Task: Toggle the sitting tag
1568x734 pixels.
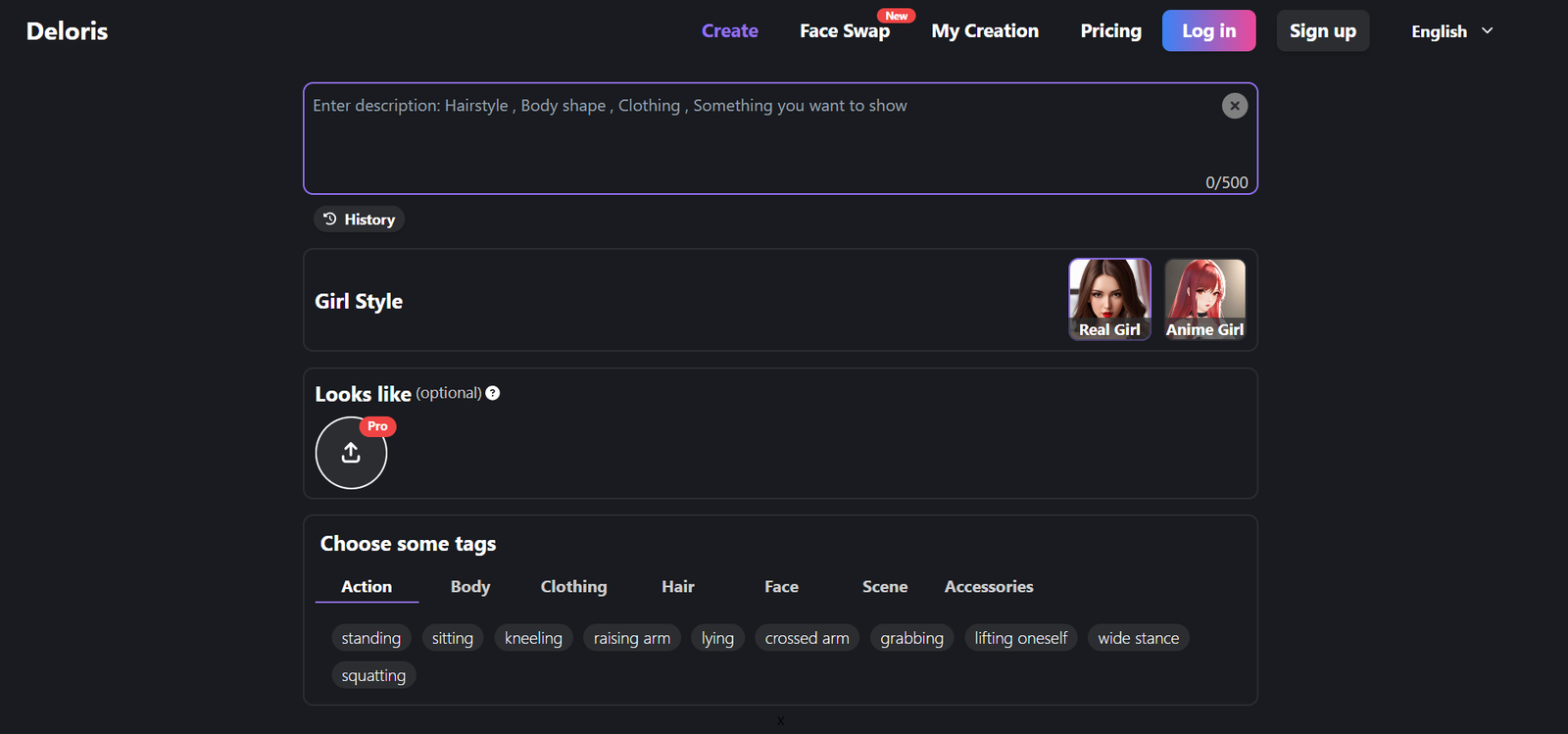Action: tap(453, 638)
